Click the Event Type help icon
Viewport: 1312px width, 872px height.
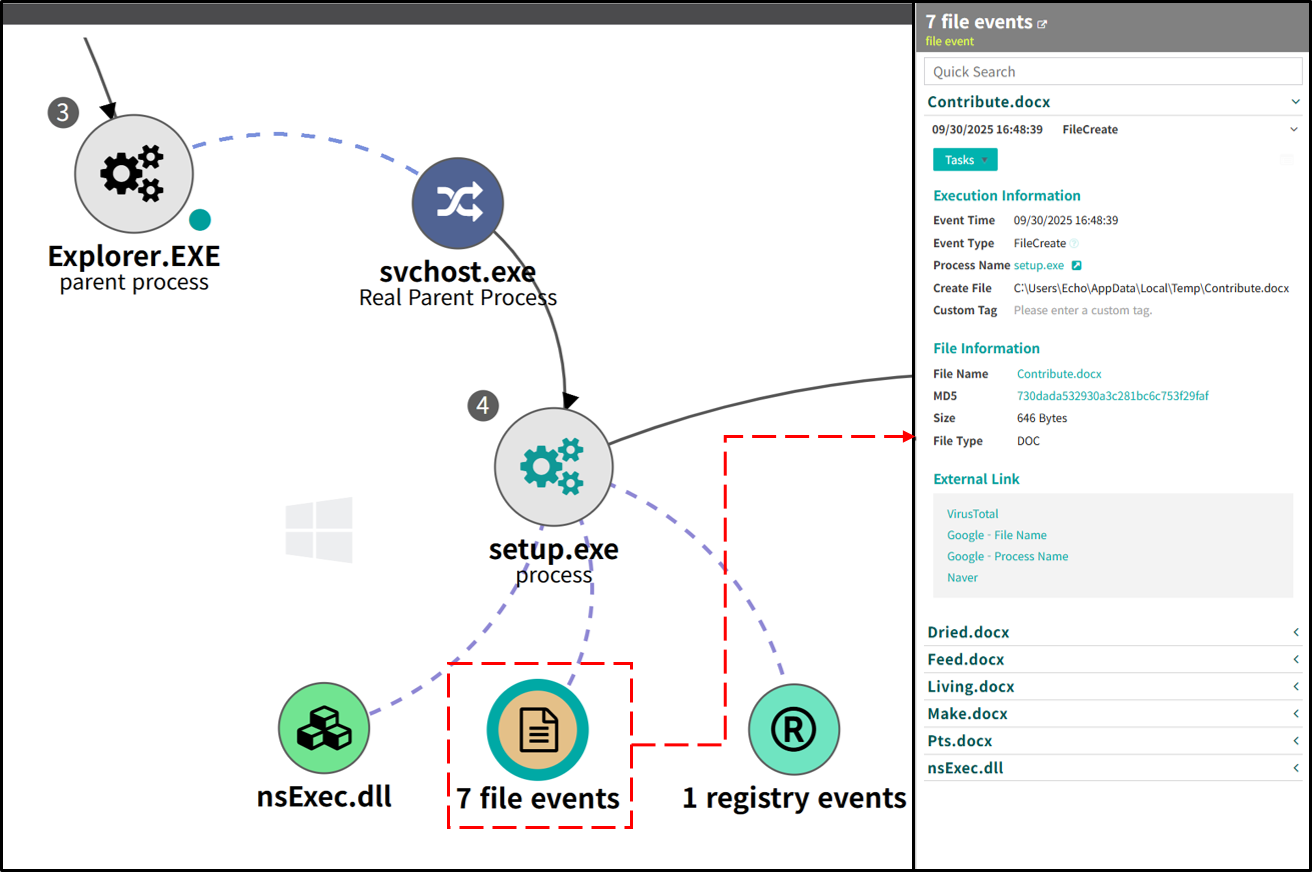point(1075,244)
